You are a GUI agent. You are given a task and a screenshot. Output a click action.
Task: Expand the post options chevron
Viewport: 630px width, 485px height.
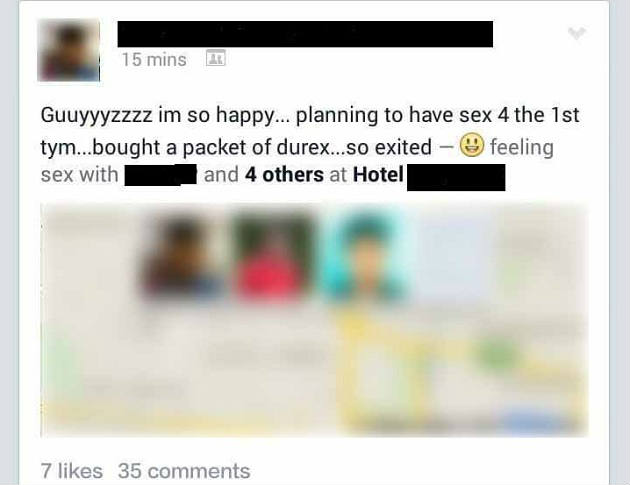coord(577,33)
